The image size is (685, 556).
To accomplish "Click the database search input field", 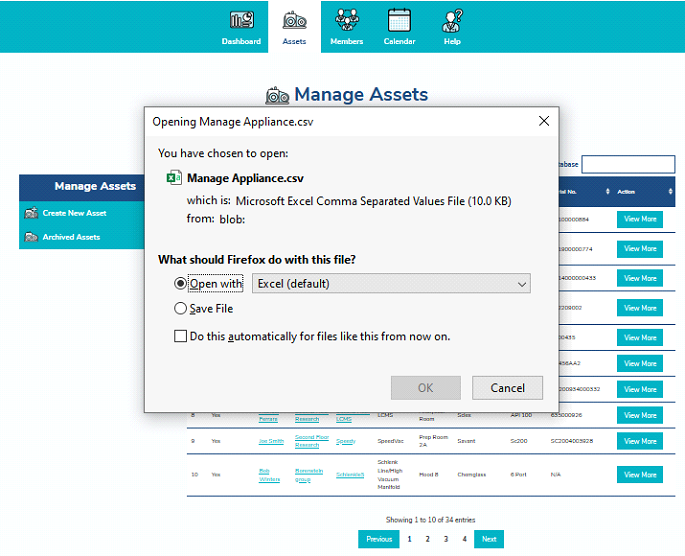I will (x=628, y=164).
